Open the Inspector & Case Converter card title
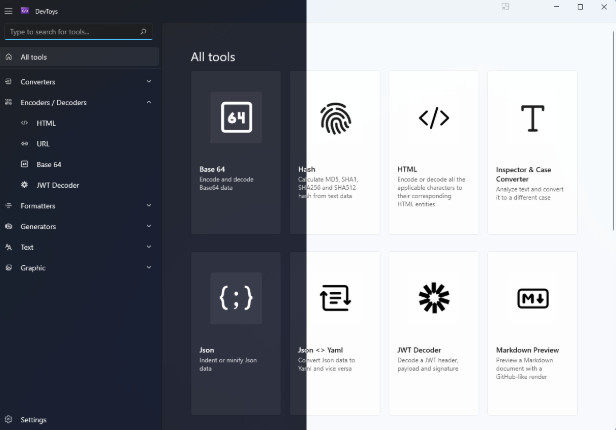 523,174
